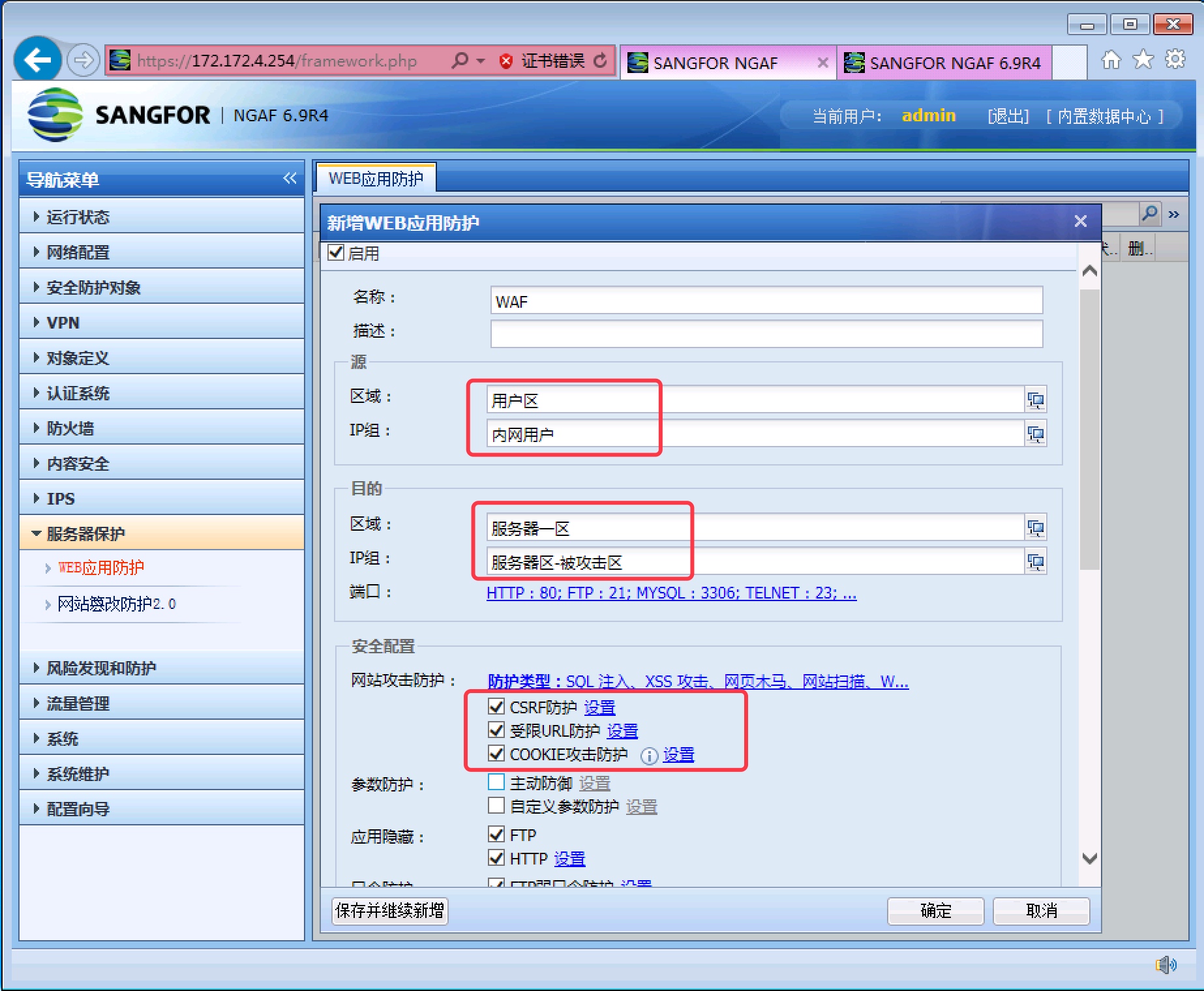Image resolution: width=1204 pixels, height=991 pixels.
Task: Click the browser forward arrow button
Action: tap(83, 61)
